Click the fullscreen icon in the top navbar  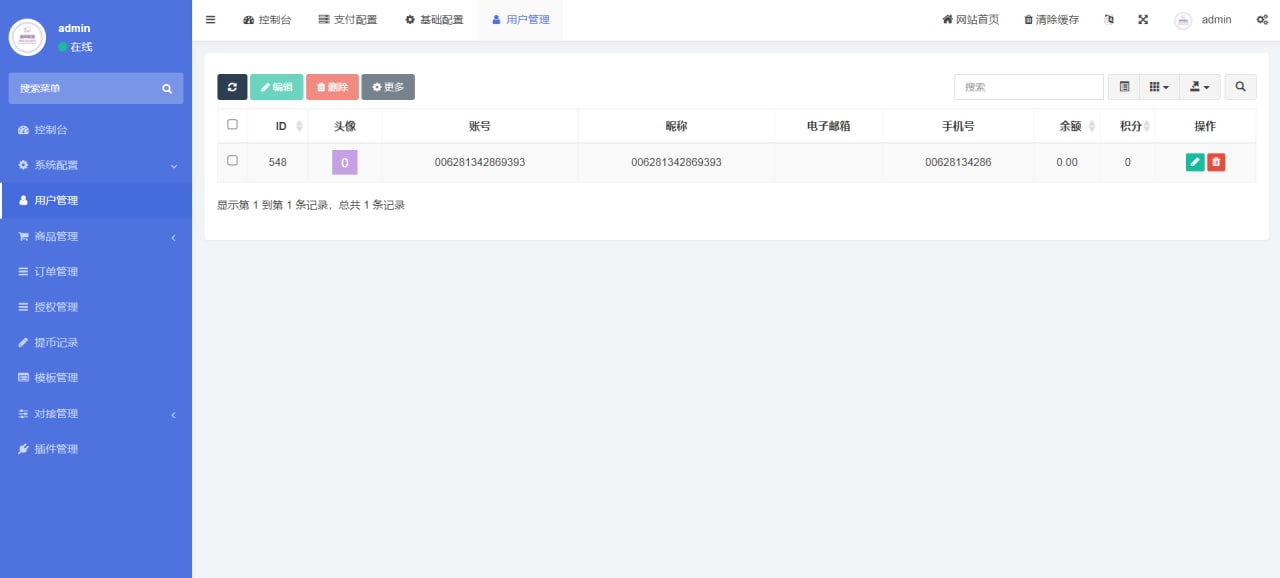[x=1142, y=19]
